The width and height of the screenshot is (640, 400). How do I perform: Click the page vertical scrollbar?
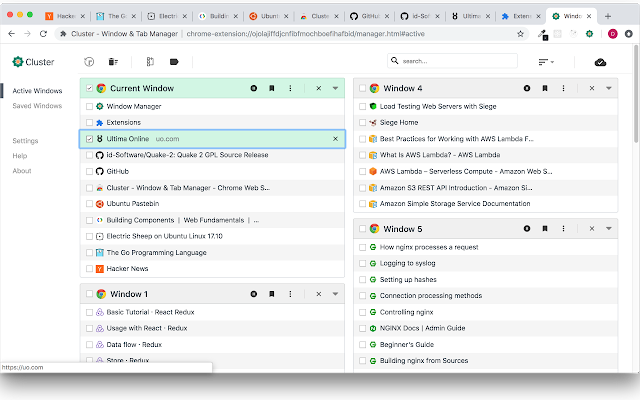point(636,94)
